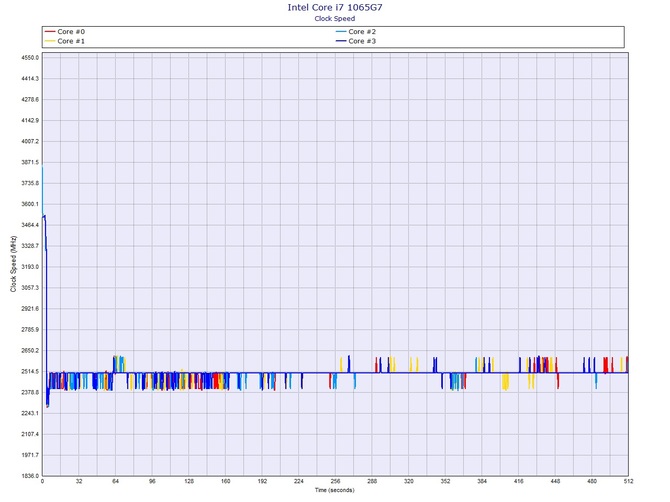
Task: Click the 3735.8 y-axis value
Action: pos(30,183)
